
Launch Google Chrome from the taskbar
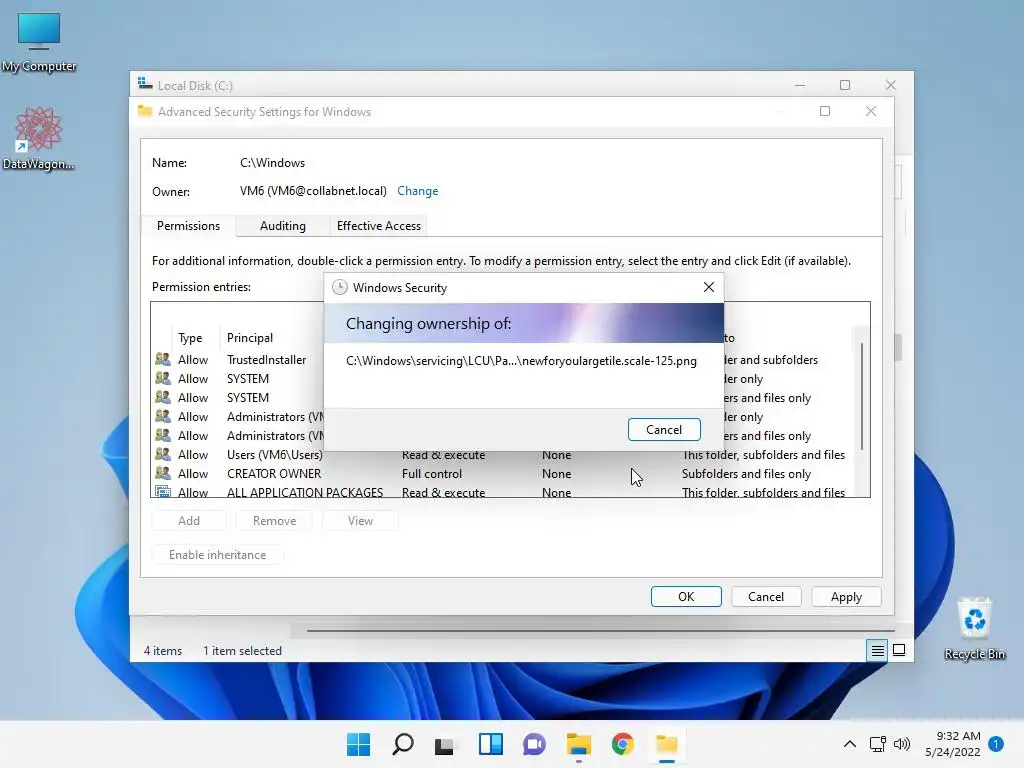coord(622,744)
